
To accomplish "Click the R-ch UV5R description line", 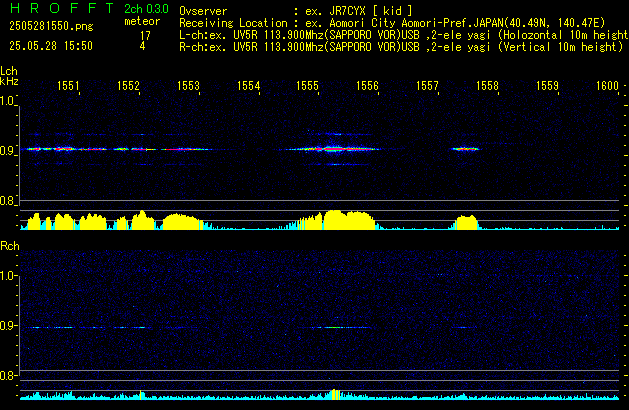I will [401, 47].
